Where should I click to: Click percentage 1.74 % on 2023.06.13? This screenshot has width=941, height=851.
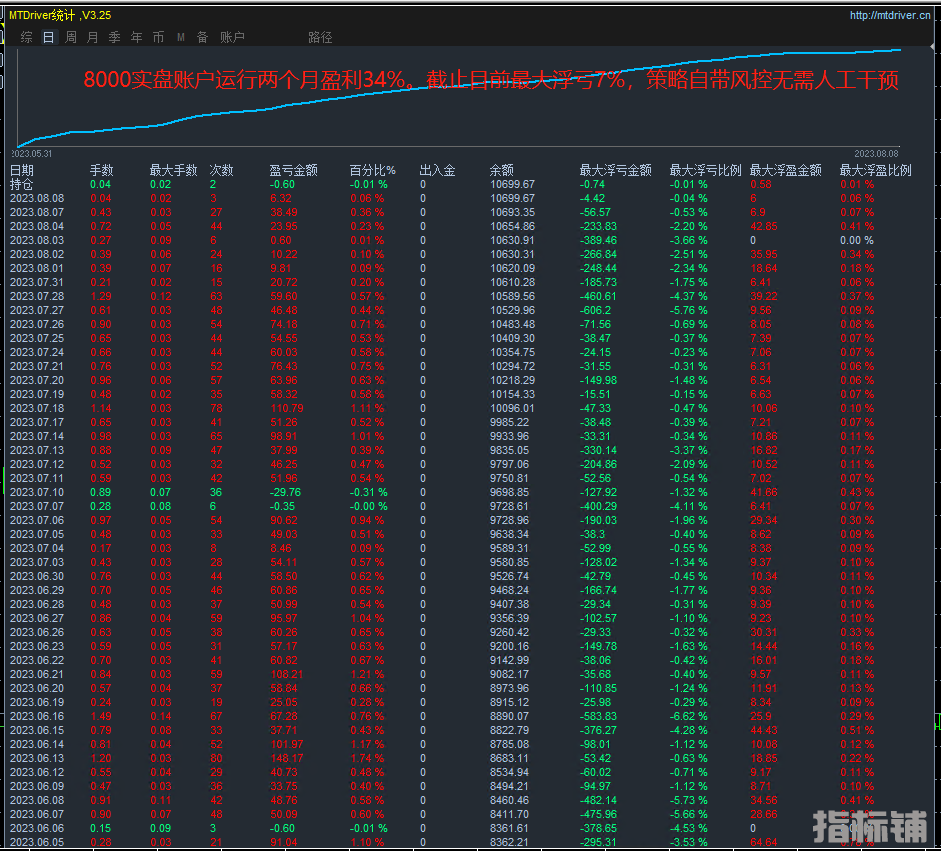(x=367, y=759)
